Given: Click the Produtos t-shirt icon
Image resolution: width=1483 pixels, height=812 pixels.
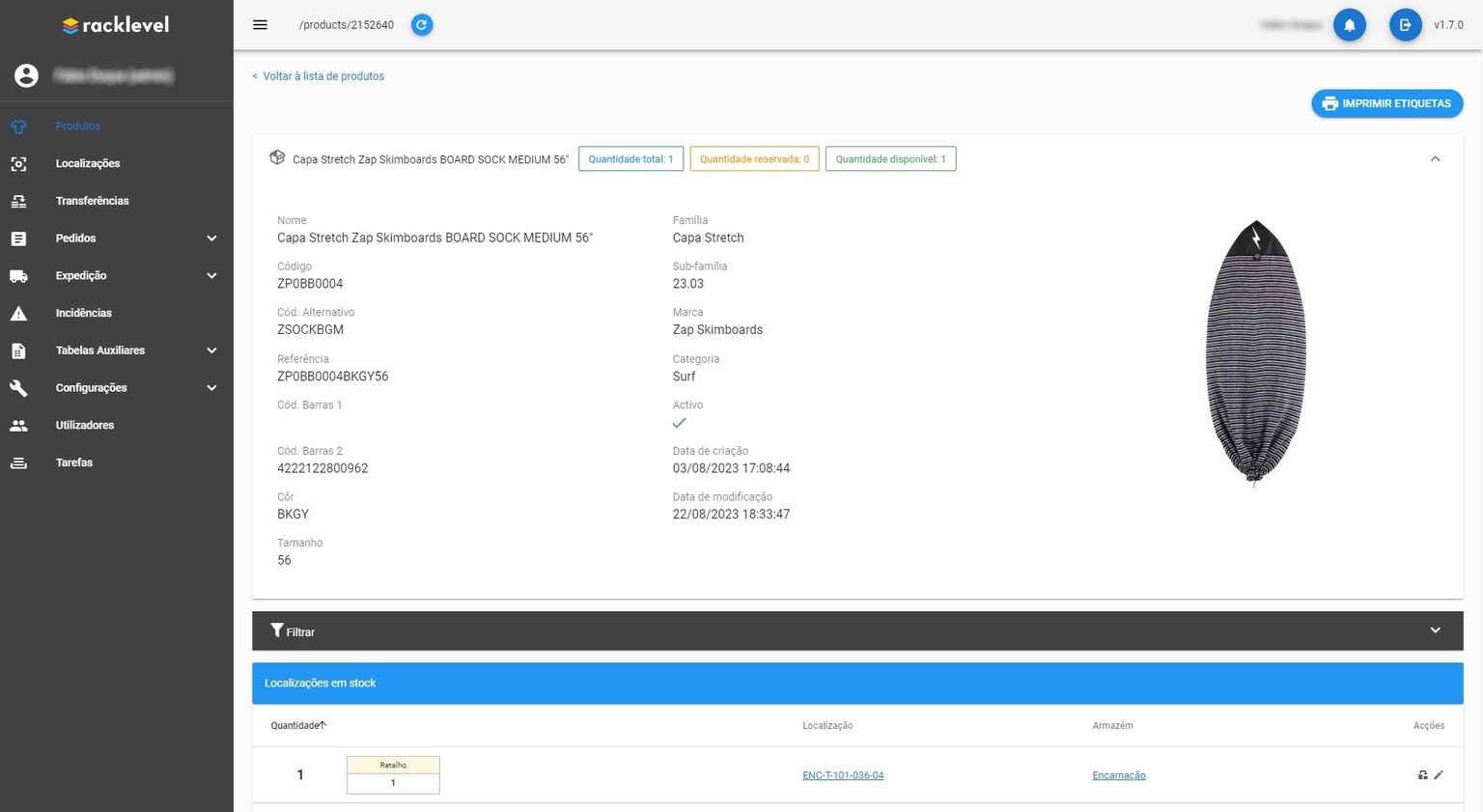Looking at the screenshot, I should point(18,126).
